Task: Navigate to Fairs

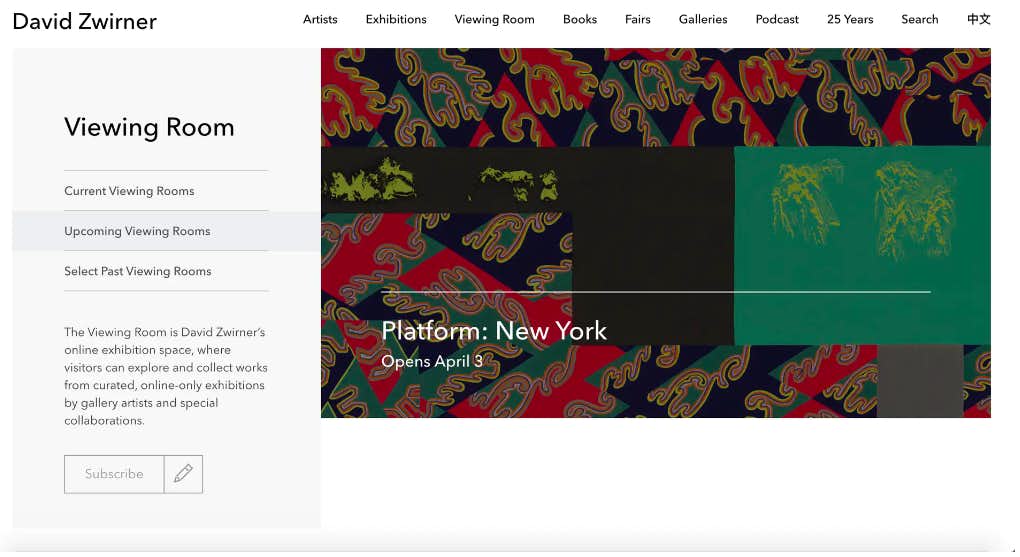Action: coord(638,19)
